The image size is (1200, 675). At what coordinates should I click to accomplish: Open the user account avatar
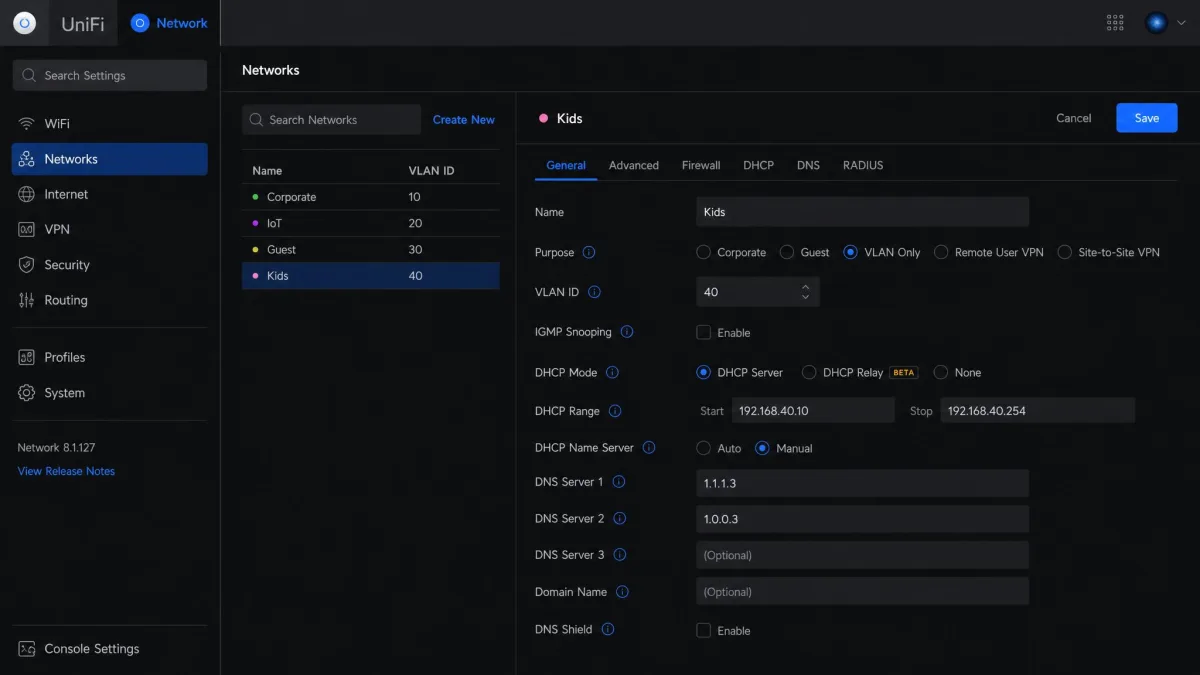click(x=1157, y=22)
